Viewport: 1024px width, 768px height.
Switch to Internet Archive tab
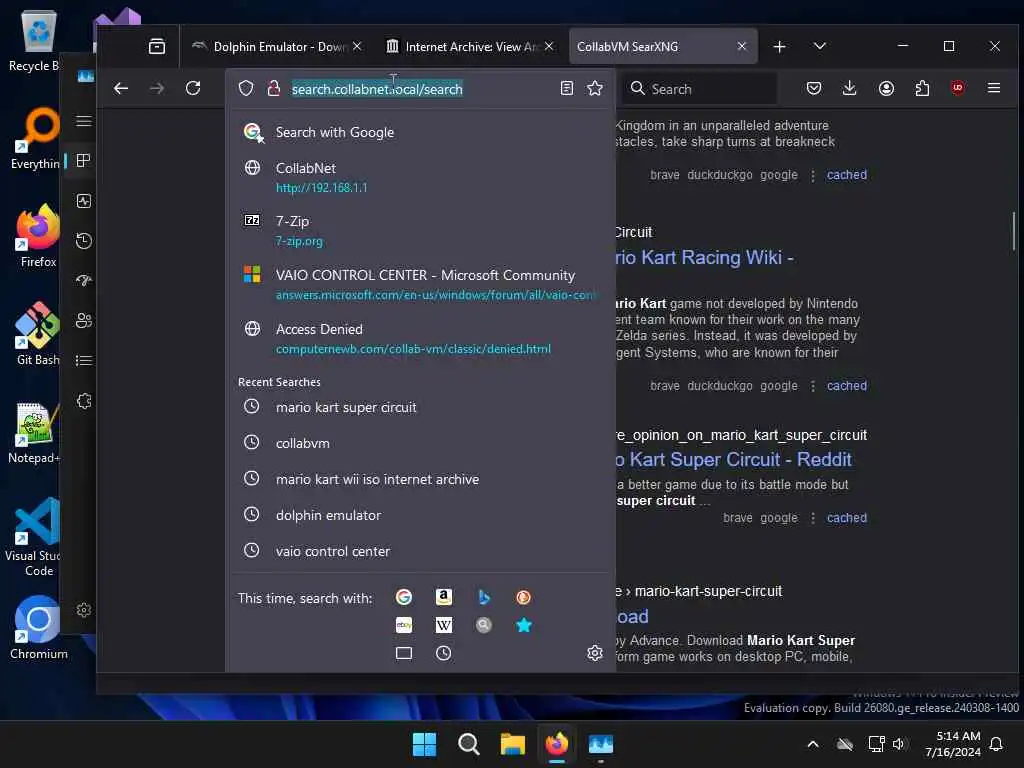coord(469,46)
